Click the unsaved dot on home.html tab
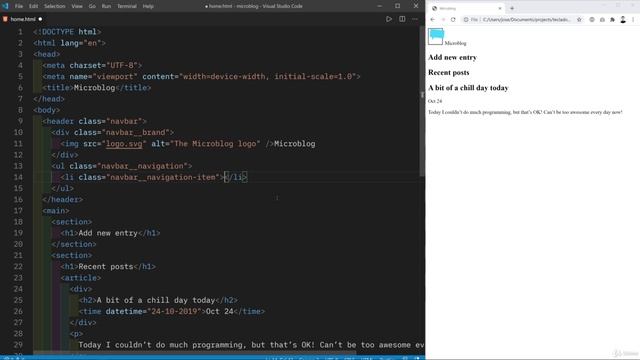The width and height of the screenshot is (640, 360). tap(40, 19)
